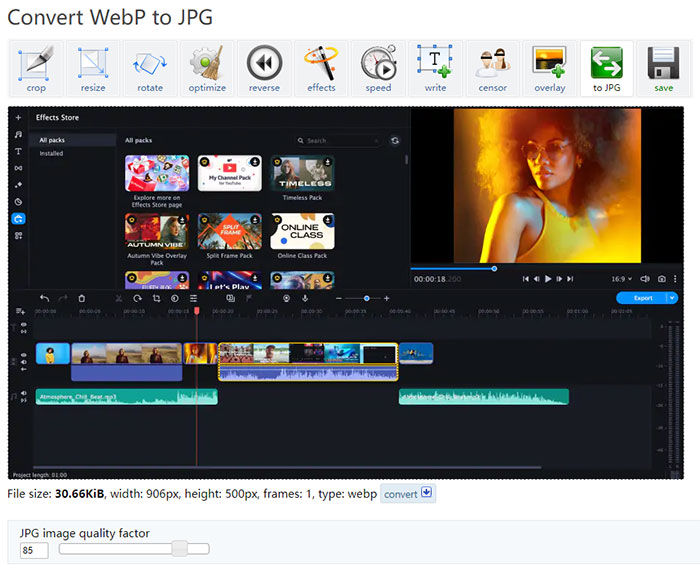The height and width of the screenshot is (570, 700).
Task: Select the Timeless Pack thumbnail
Action: coord(302,173)
